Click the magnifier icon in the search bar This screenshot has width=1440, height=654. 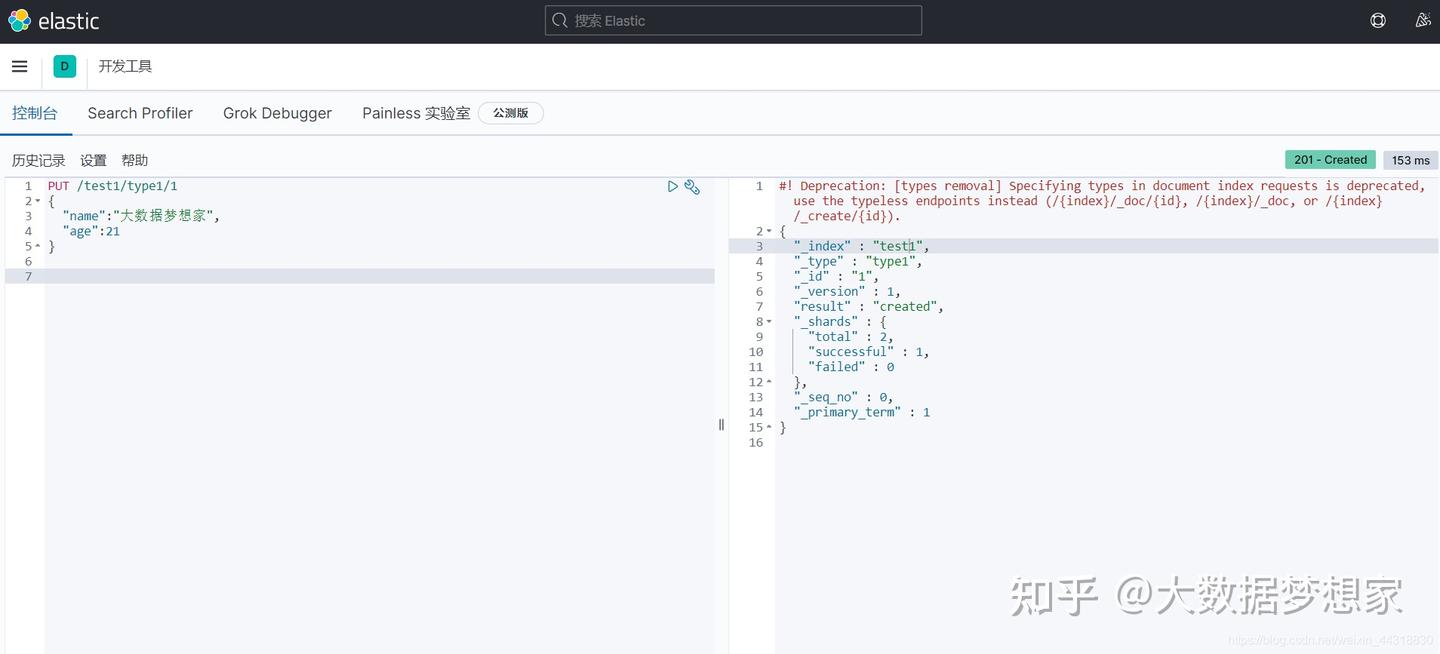coord(560,20)
